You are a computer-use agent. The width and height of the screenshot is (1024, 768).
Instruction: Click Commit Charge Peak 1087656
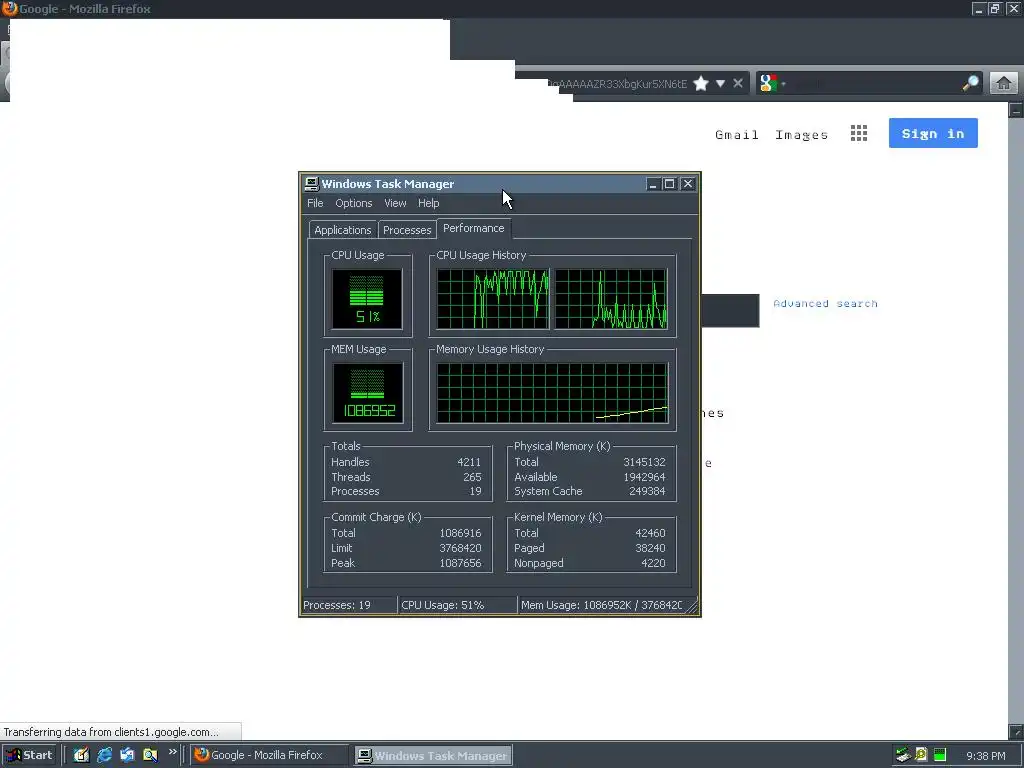(460, 563)
